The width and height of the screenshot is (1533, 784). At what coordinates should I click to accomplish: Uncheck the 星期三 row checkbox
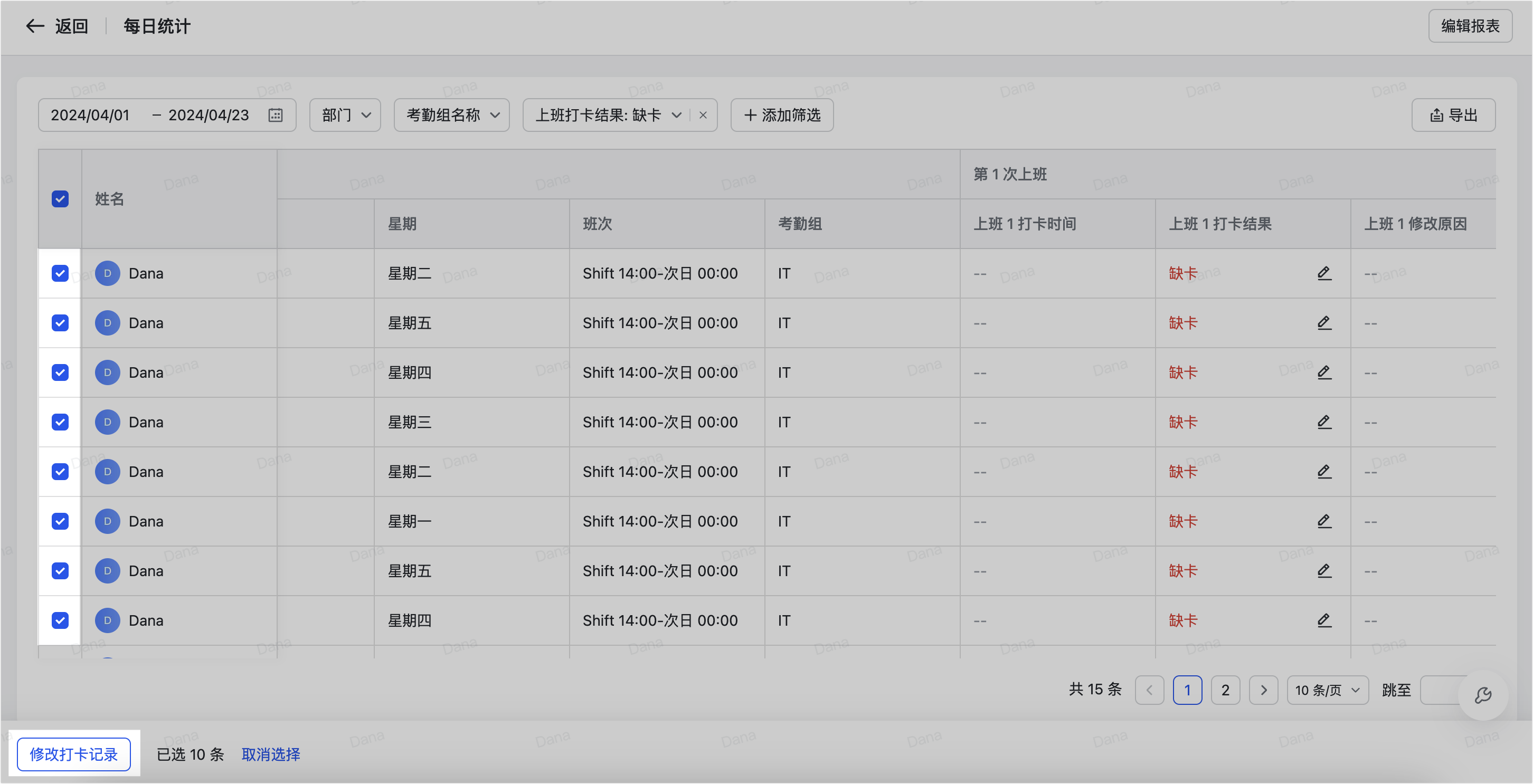[60, 423]
